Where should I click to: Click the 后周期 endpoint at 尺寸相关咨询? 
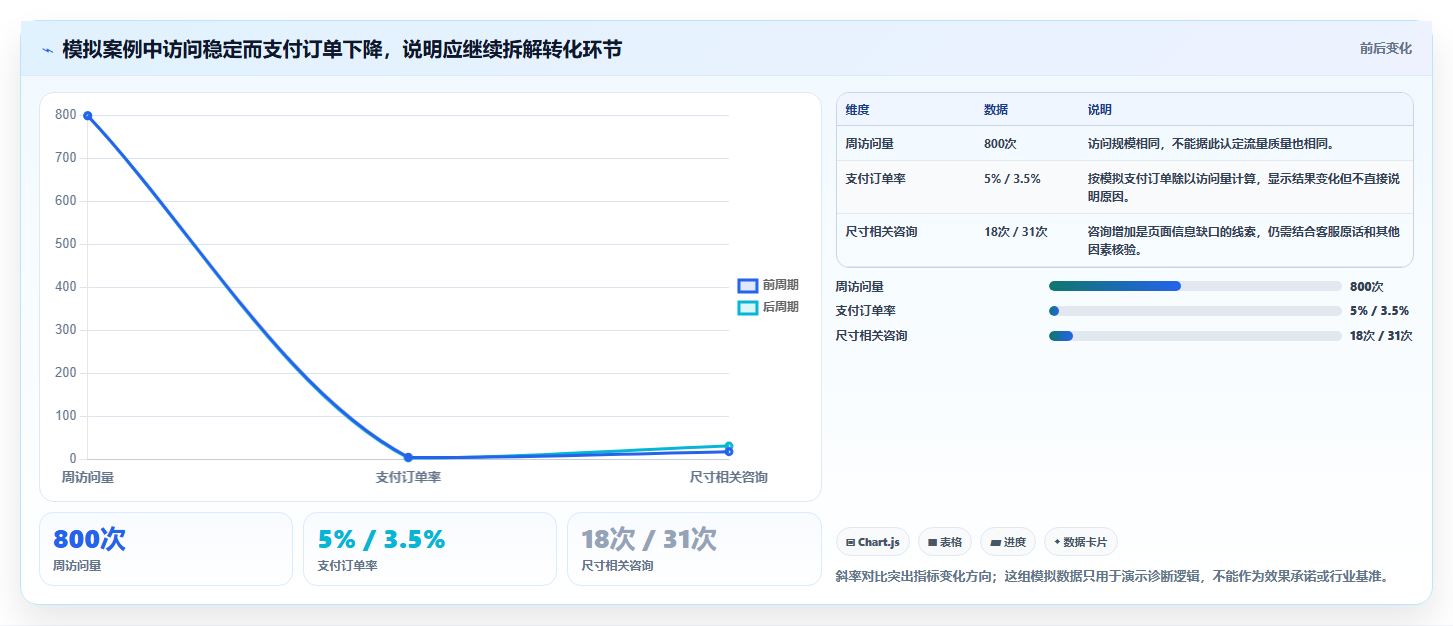tap(729, 446)
